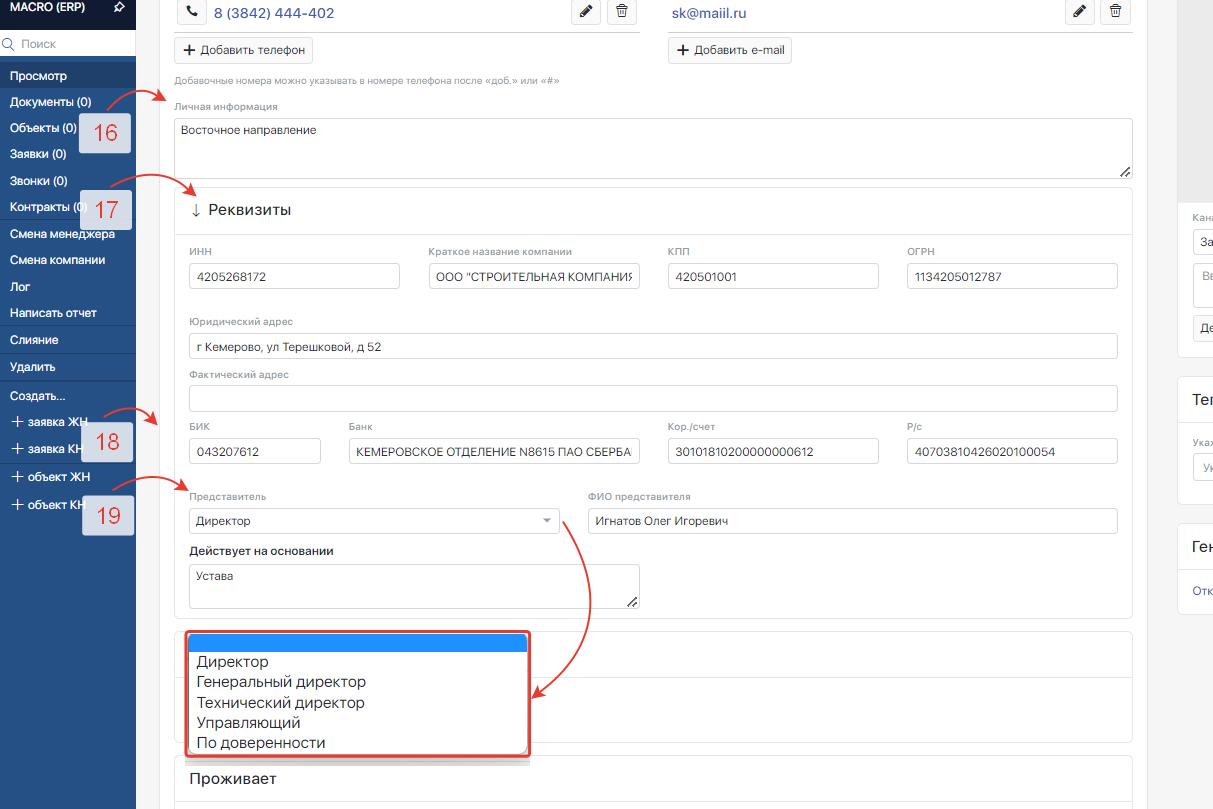Edit the phone number with the pencil icon

coord(586,12)
